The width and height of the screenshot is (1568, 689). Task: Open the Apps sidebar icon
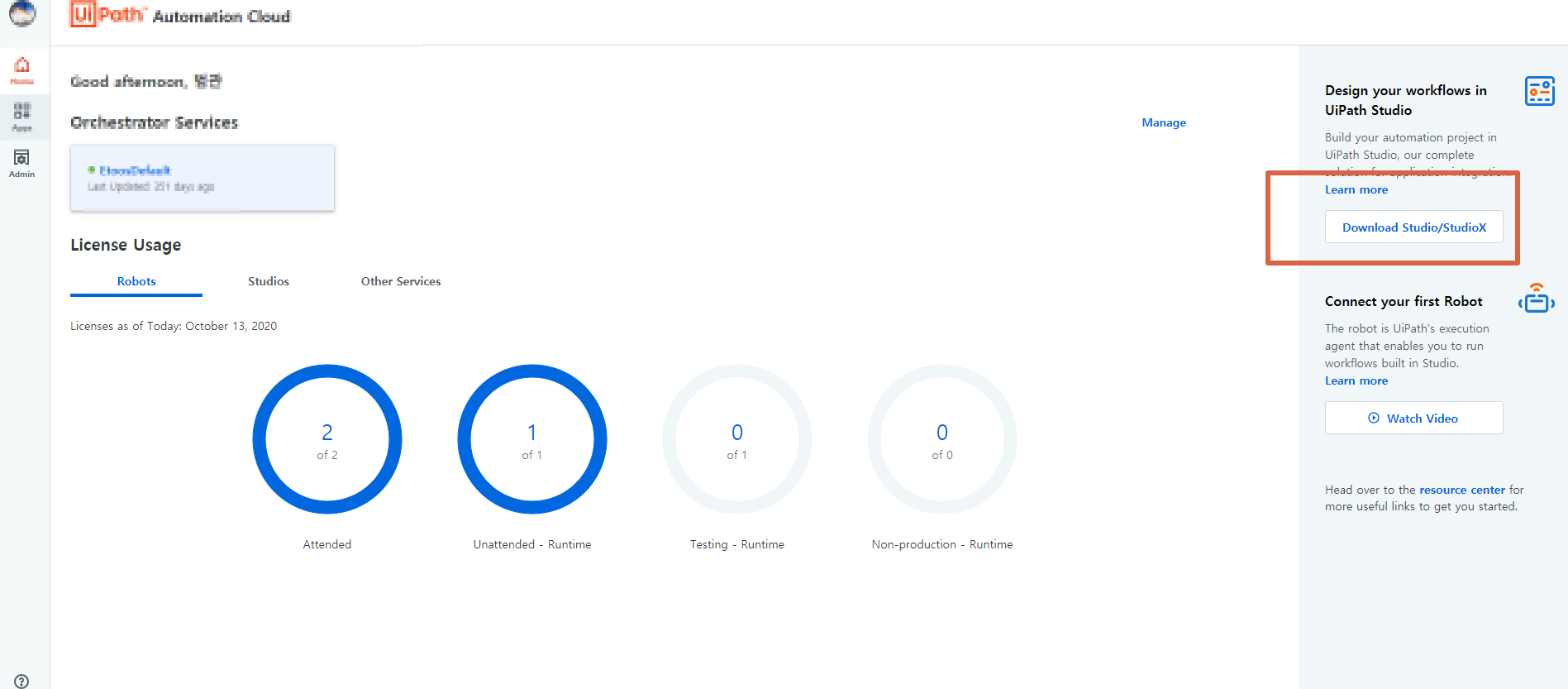tap(22, 117)
